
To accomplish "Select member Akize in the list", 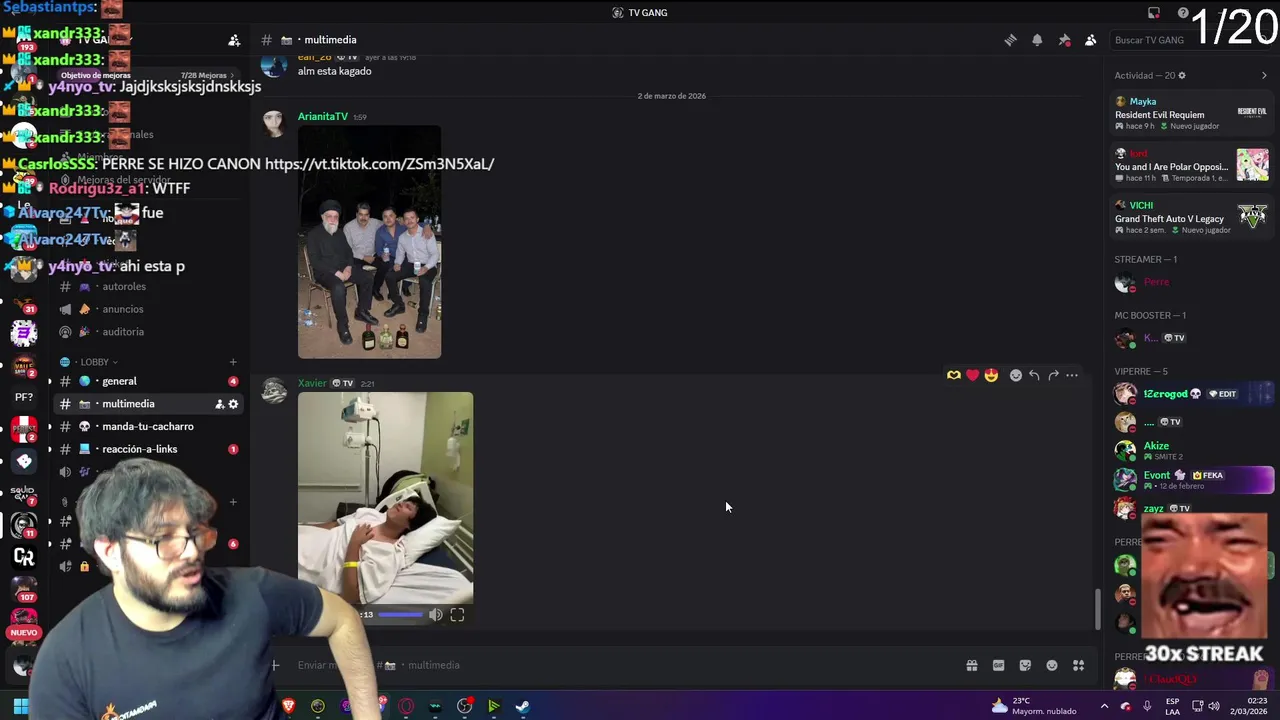I will 1191,450.
